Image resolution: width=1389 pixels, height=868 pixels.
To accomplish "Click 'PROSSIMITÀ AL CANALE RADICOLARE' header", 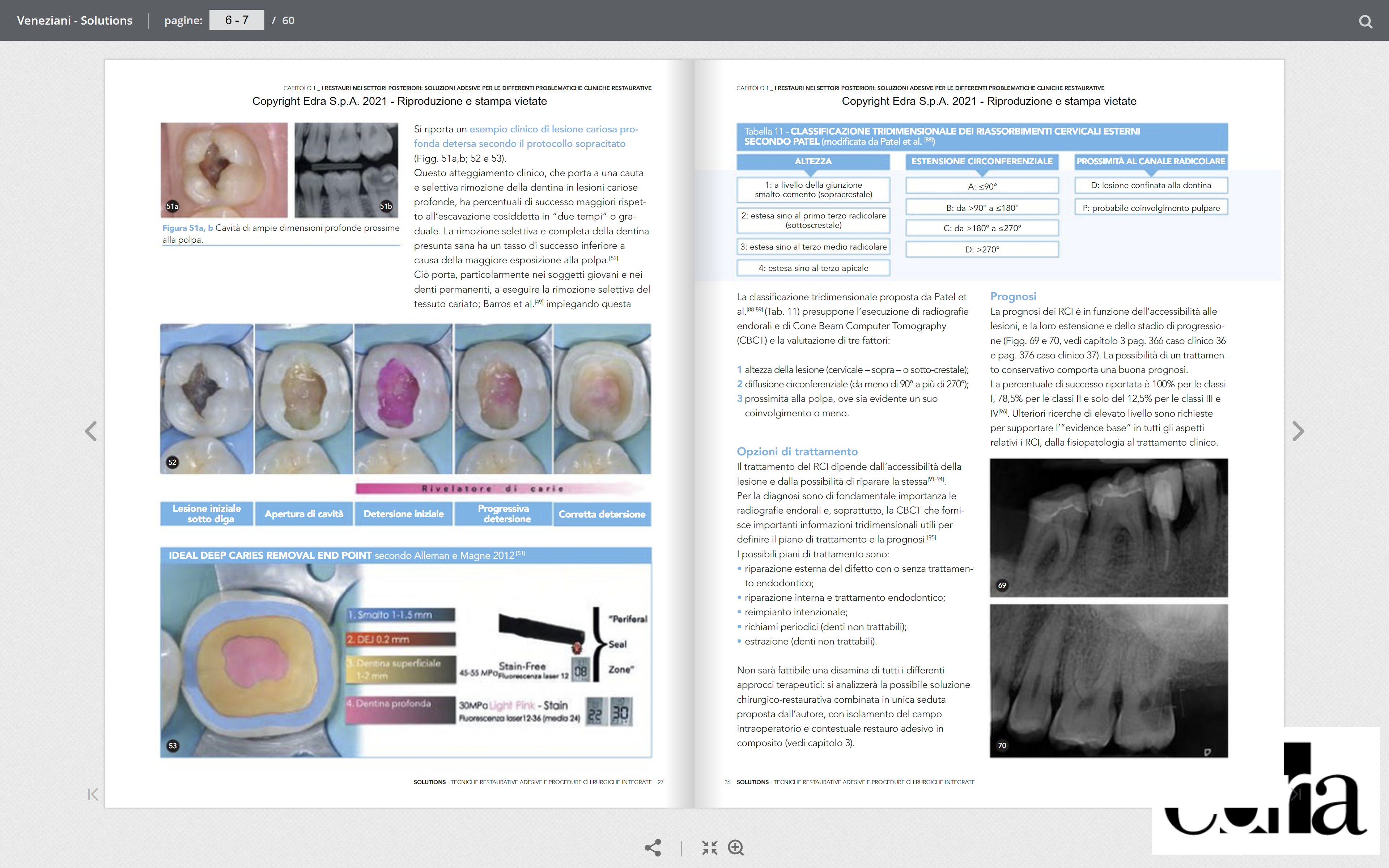I will coord(1151,161).
